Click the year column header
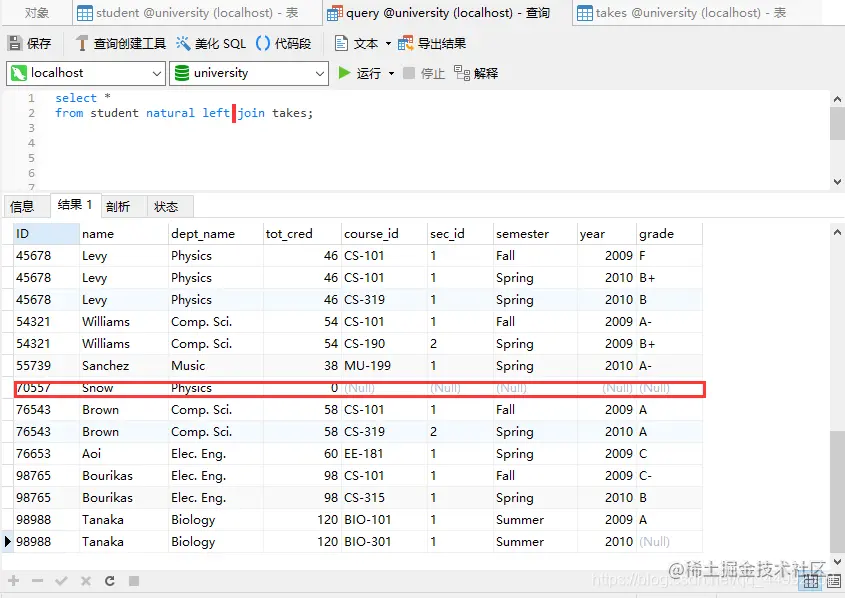Viewport: 845px width, 598px height. pos(607,234)
